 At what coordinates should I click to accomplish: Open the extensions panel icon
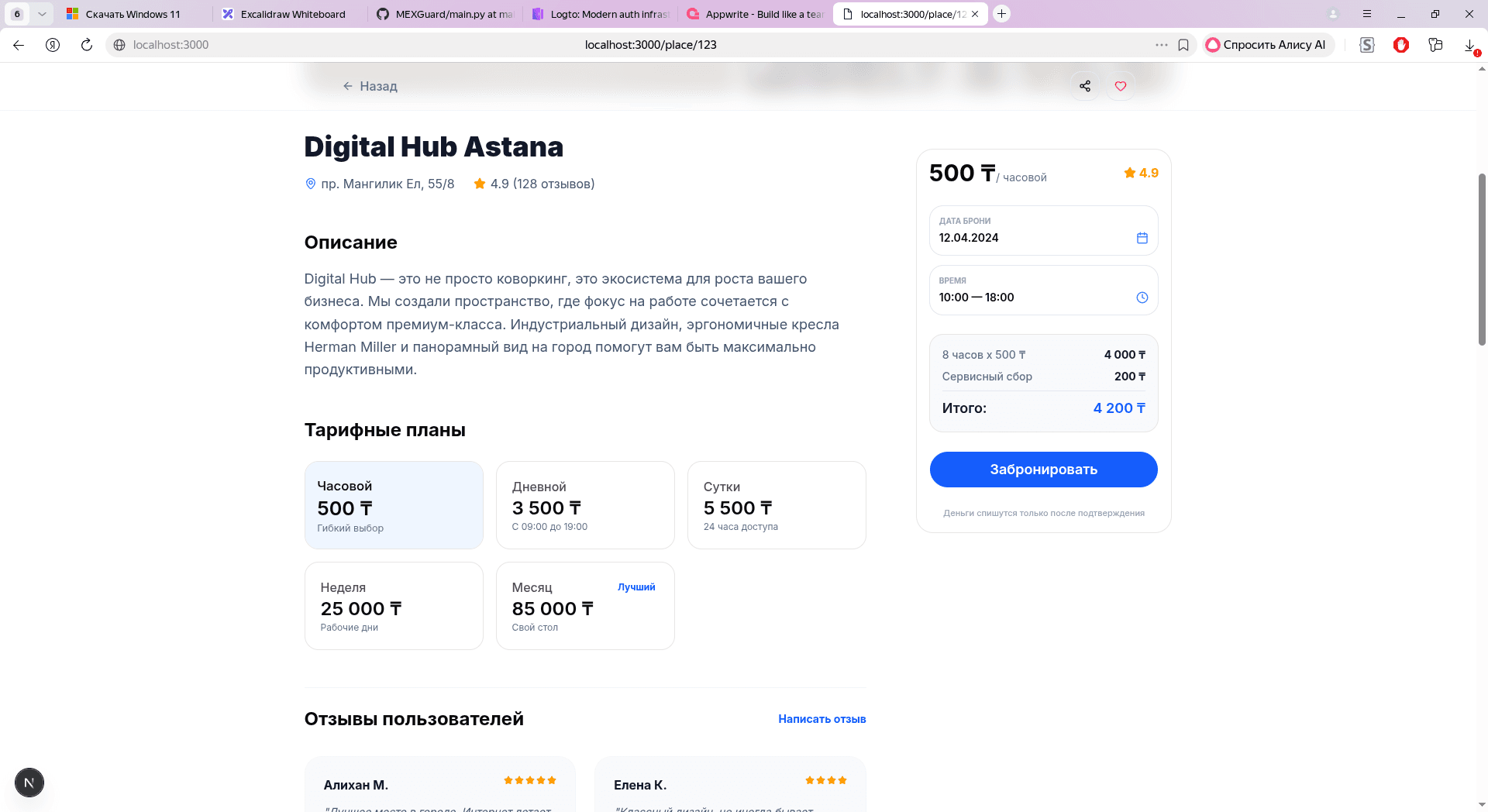pyautogui.click(x=1435, y=45)
